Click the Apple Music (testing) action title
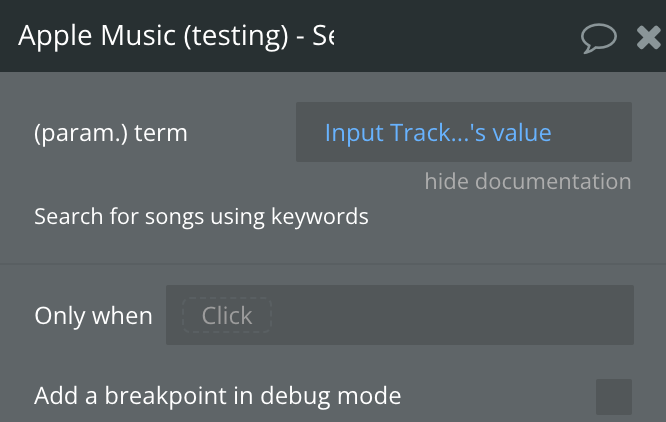Image resolution: width=666 pixels, height=422 pixels. 176,36
